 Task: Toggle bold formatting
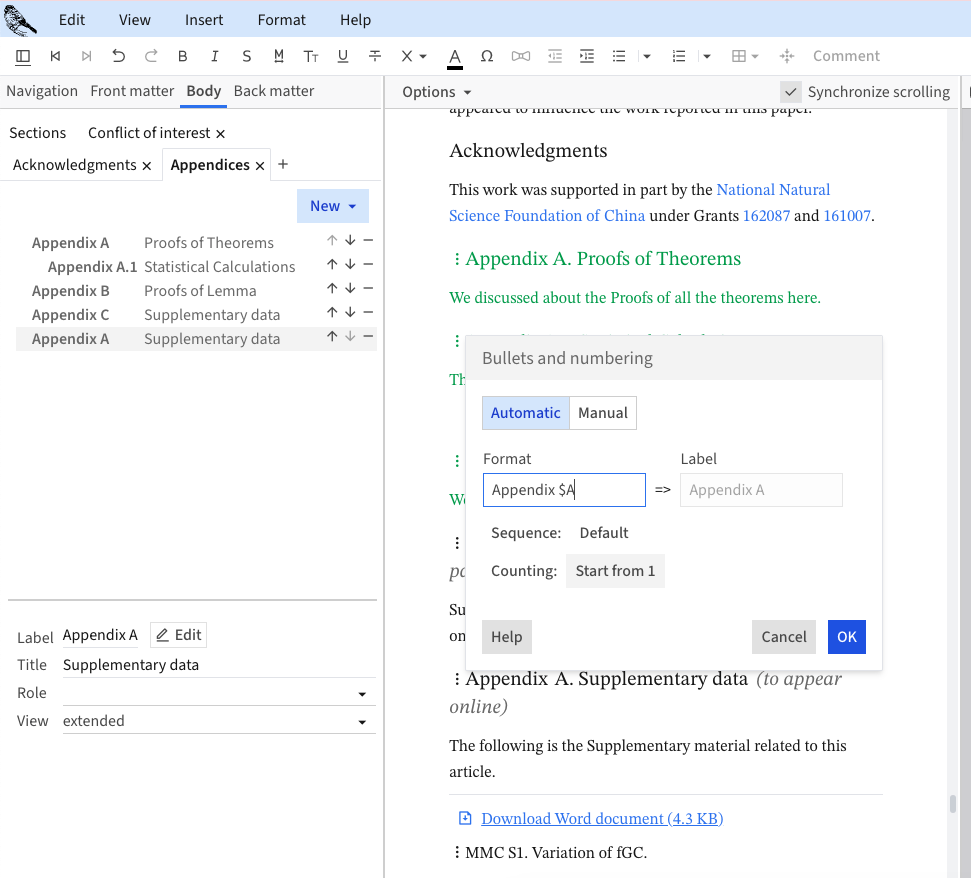tap(183, 56)
